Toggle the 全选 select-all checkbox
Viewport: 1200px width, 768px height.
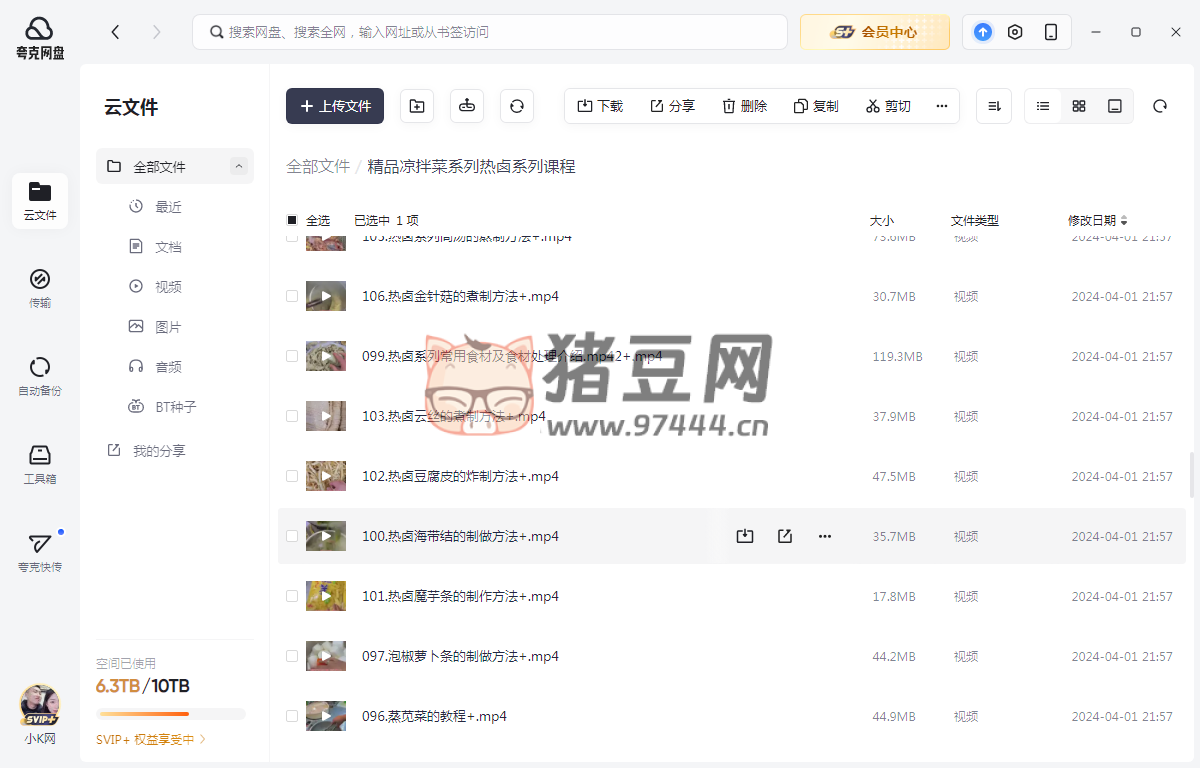292,220
